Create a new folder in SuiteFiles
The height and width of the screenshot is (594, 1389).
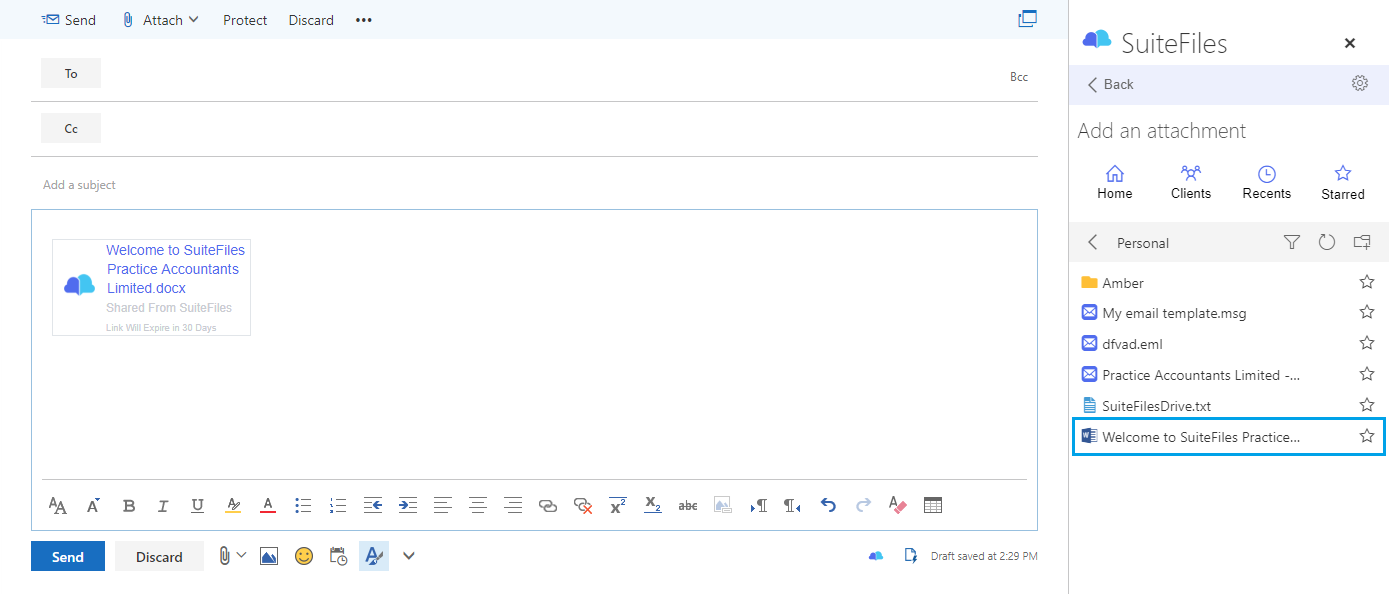(x=1361, y=242)
